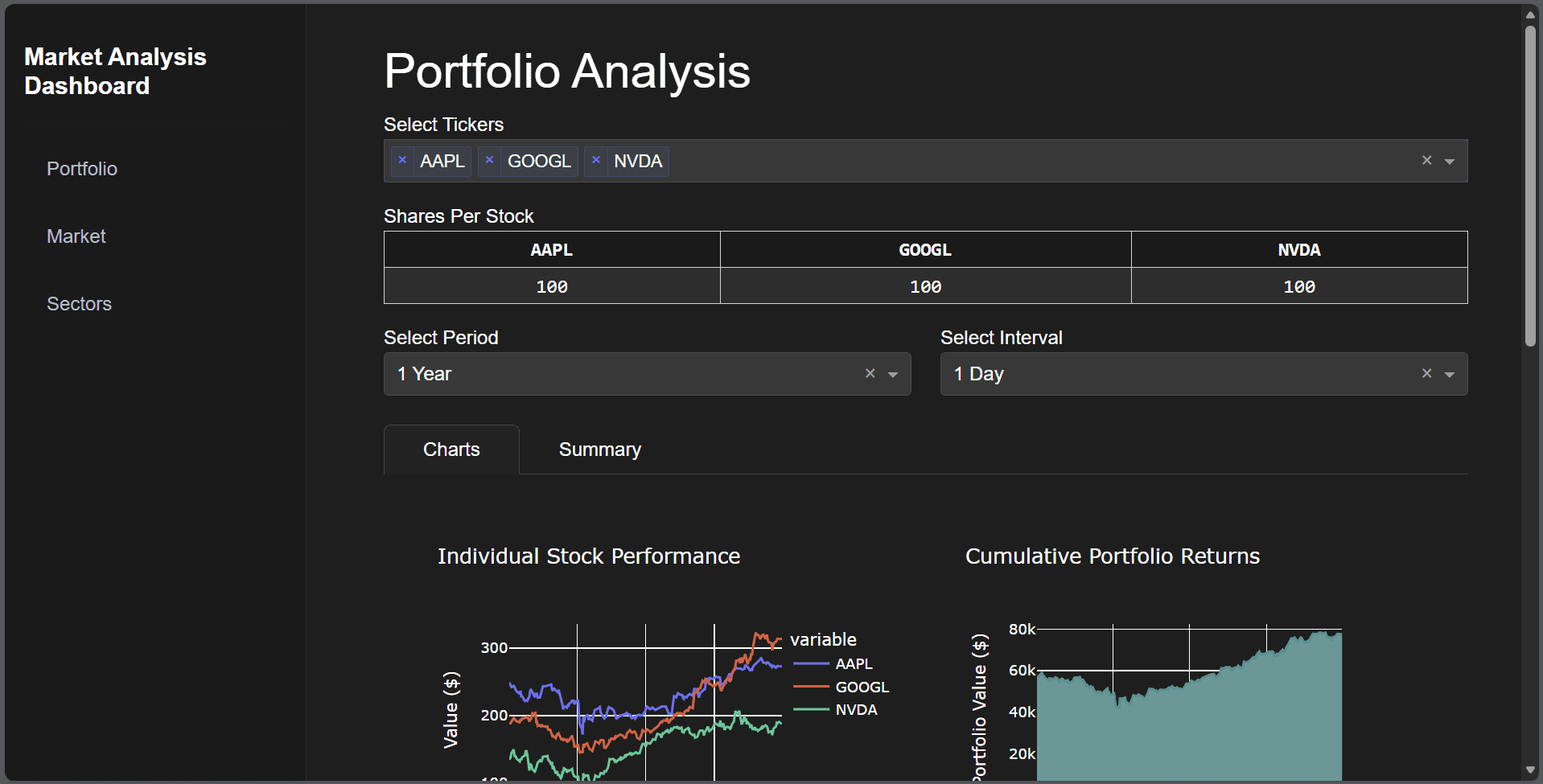The height and width of the screenshot is (784, 1543).
Task: Remove the AAPL ticker chip
Action: pos(402,161)
